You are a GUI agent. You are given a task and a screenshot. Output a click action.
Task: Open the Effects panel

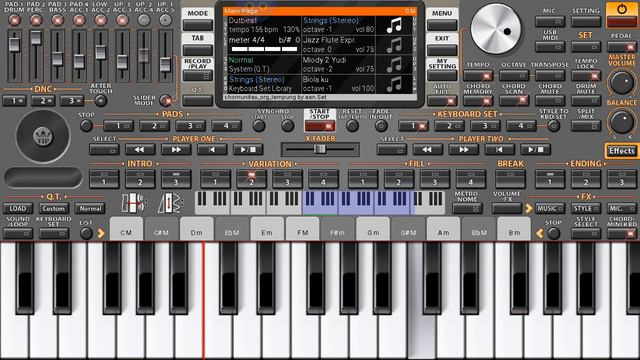622,151
